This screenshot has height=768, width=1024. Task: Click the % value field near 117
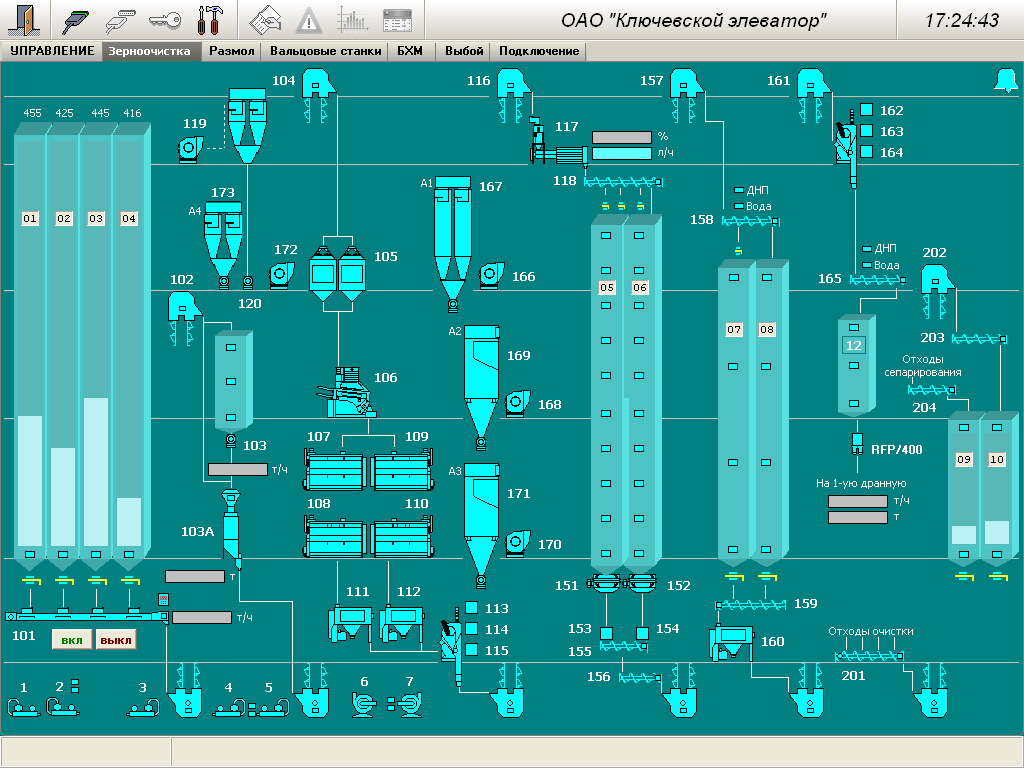[620, 137]
